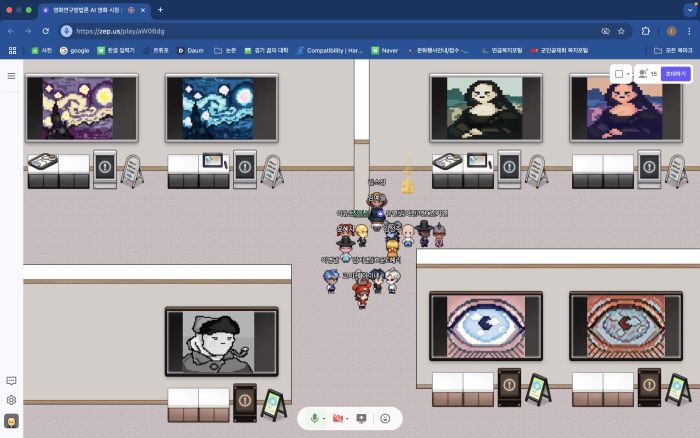Click A-frame sign near blue Starry Night

click(272, 171)
